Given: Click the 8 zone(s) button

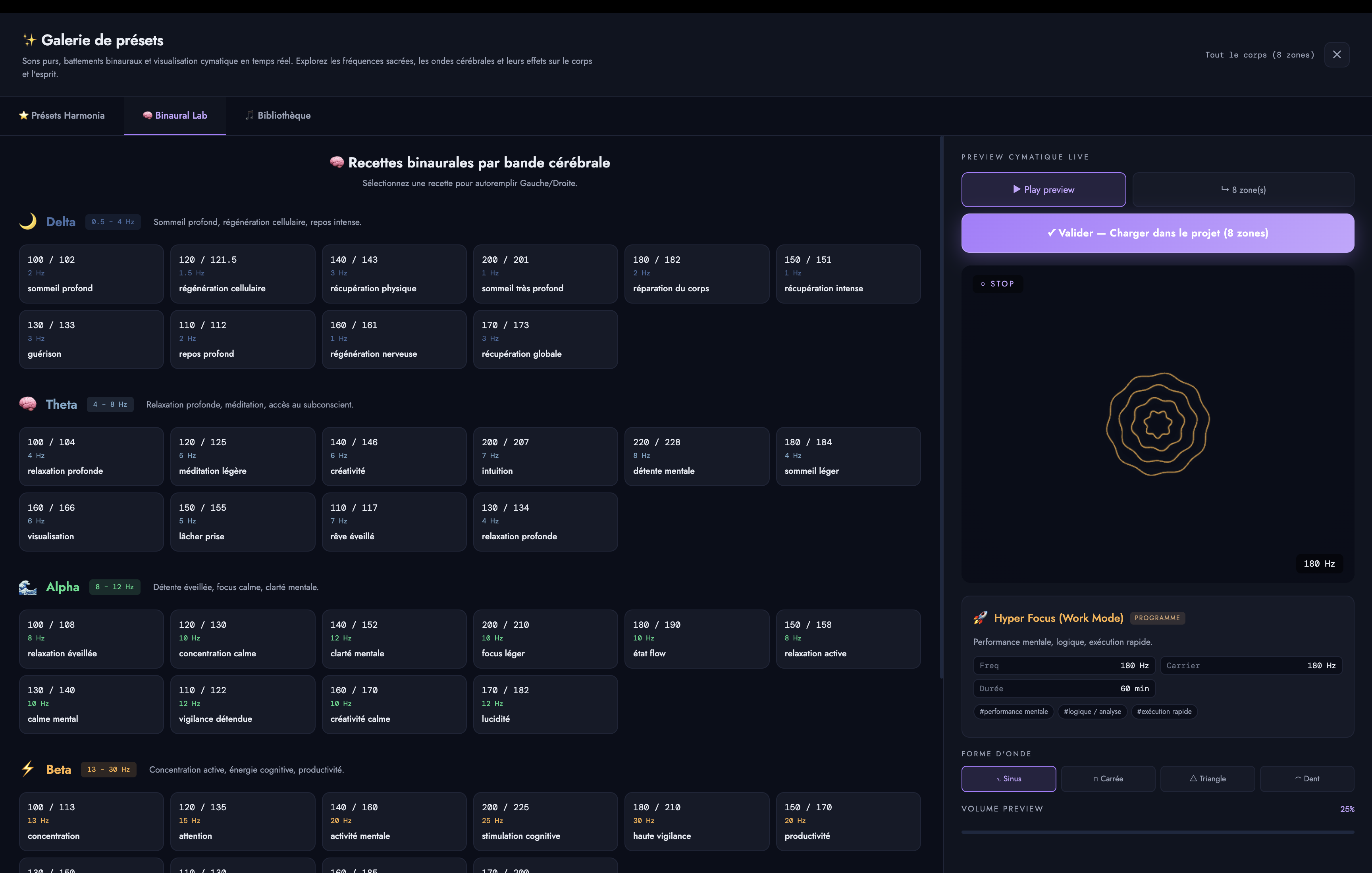Looking at the screenshot, I should pos(1243,190).
